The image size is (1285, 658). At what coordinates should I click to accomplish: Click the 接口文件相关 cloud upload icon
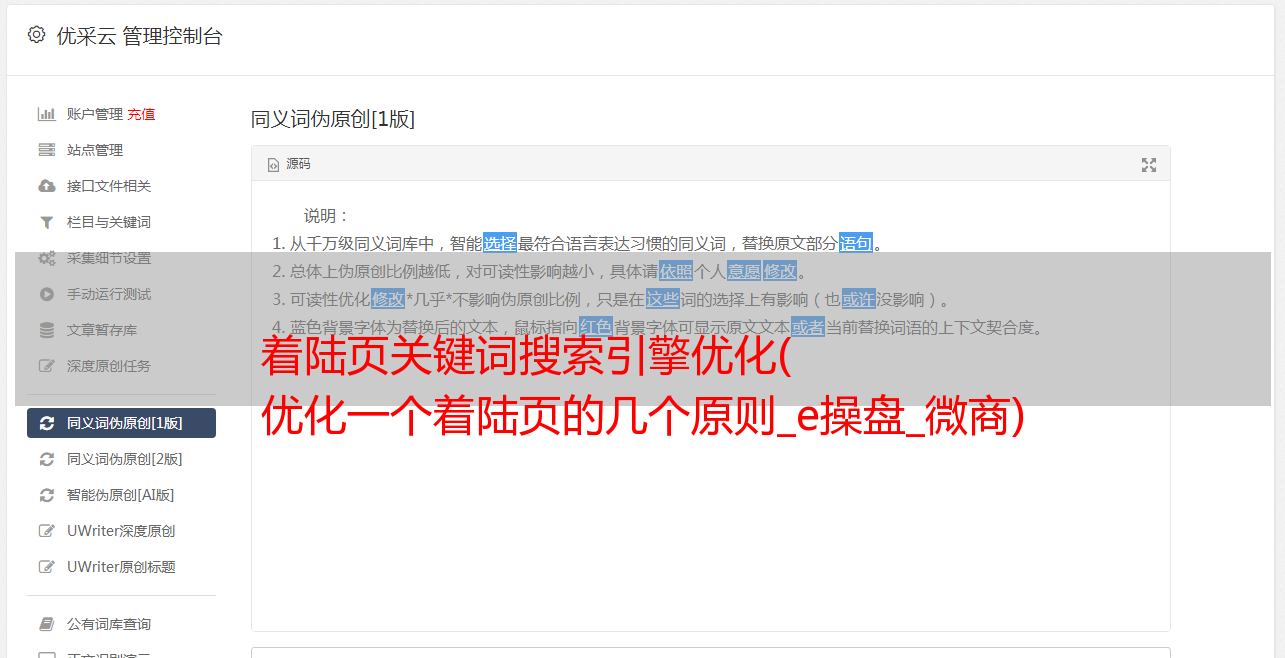[x=46, y=186]
